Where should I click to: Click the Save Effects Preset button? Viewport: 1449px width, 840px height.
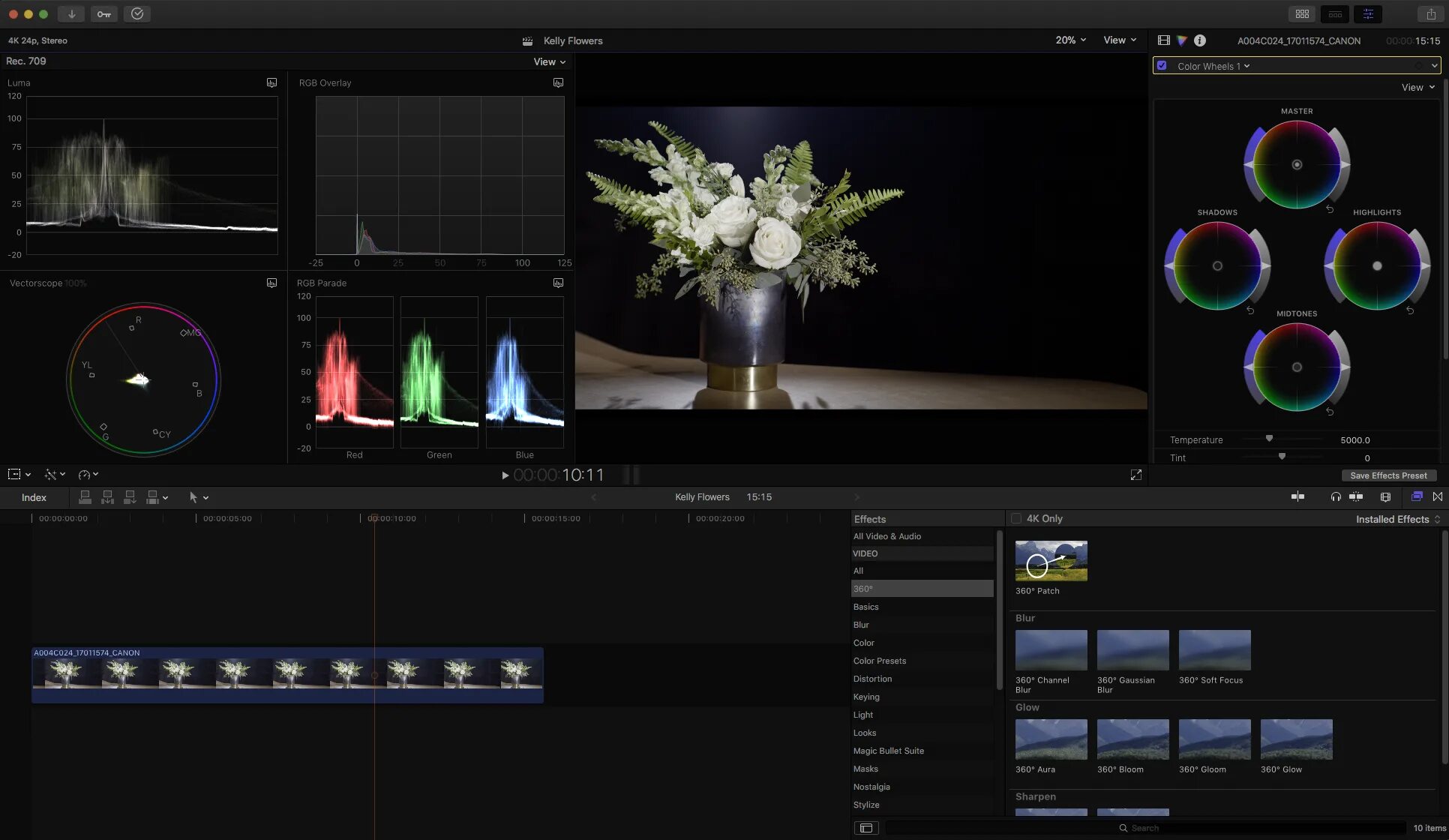pyautogui.click(x=1388, y=475)
